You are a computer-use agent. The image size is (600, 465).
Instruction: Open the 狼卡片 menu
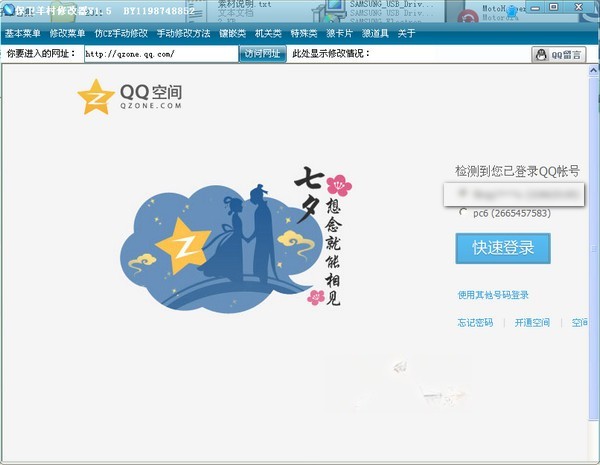pyautogui.click(x=339, y=33)
